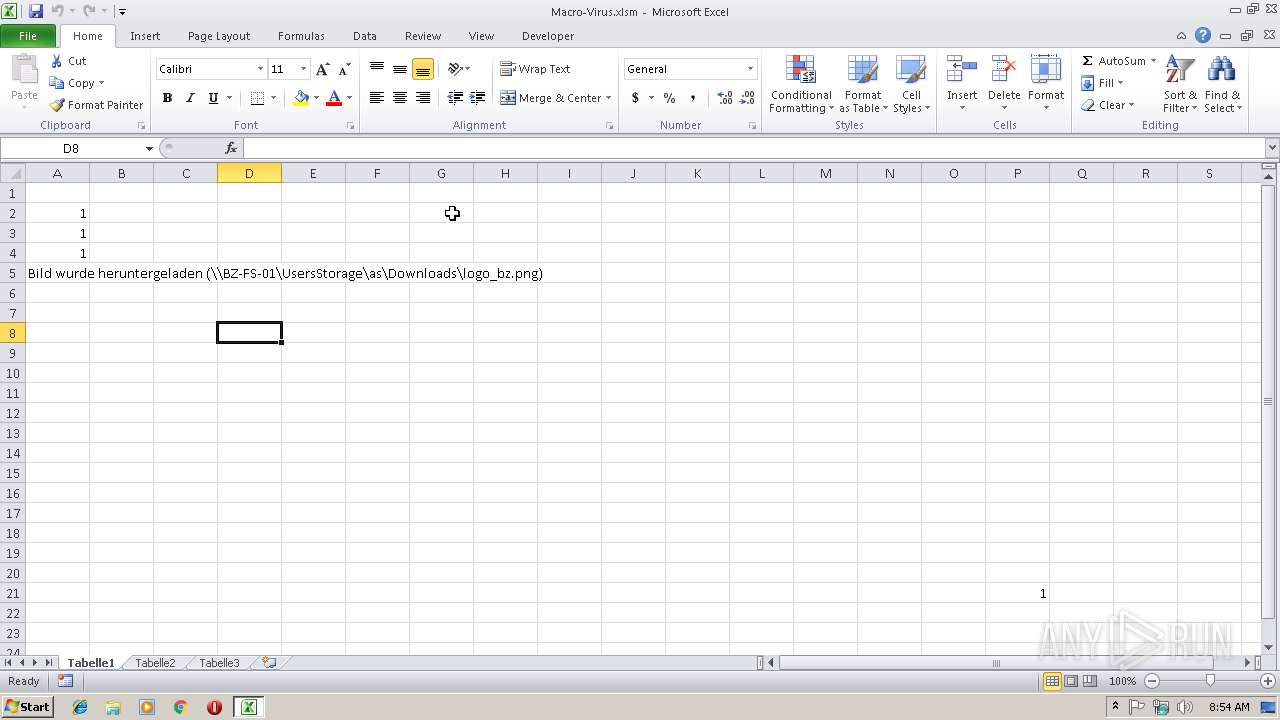Image resolution: width=1280 pixels, height=720 pixels.
Task: Open Format as Table gallery
Action: (x=862, y=84)
